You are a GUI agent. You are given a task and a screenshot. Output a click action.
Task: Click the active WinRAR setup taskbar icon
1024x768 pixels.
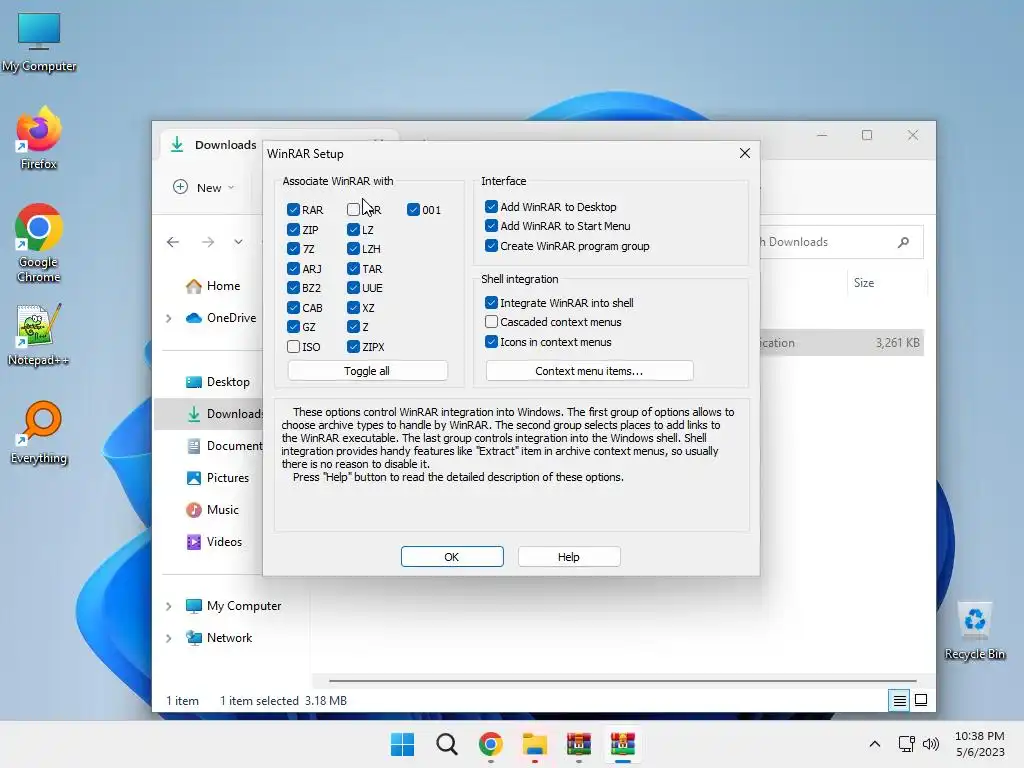point(622,744)
